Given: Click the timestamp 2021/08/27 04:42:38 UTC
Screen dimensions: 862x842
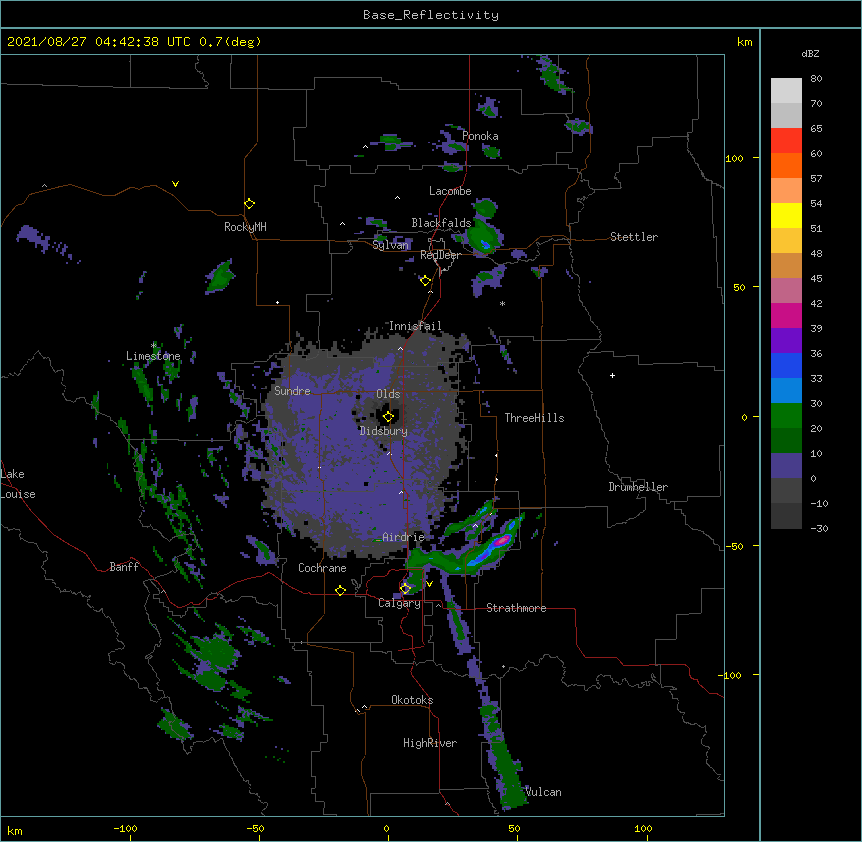Looking at the screenshot, I should click(x=99, y=42).
